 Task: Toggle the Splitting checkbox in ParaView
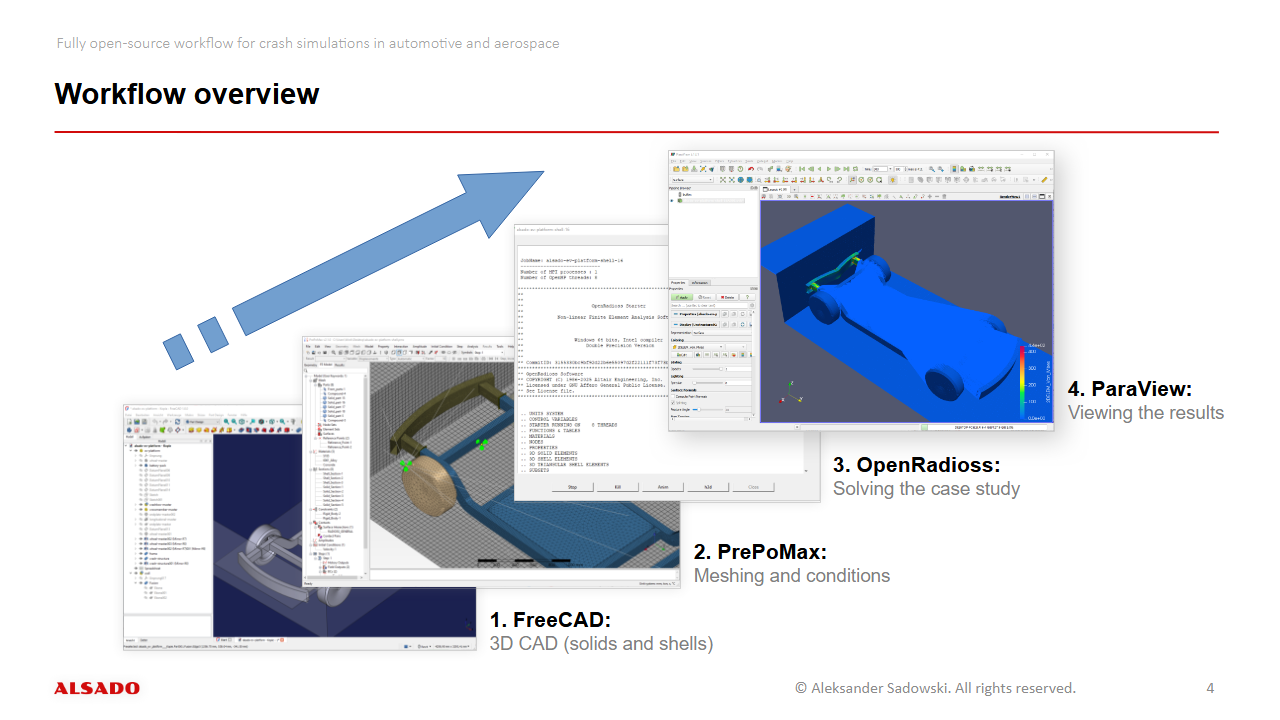pos(673,403)
